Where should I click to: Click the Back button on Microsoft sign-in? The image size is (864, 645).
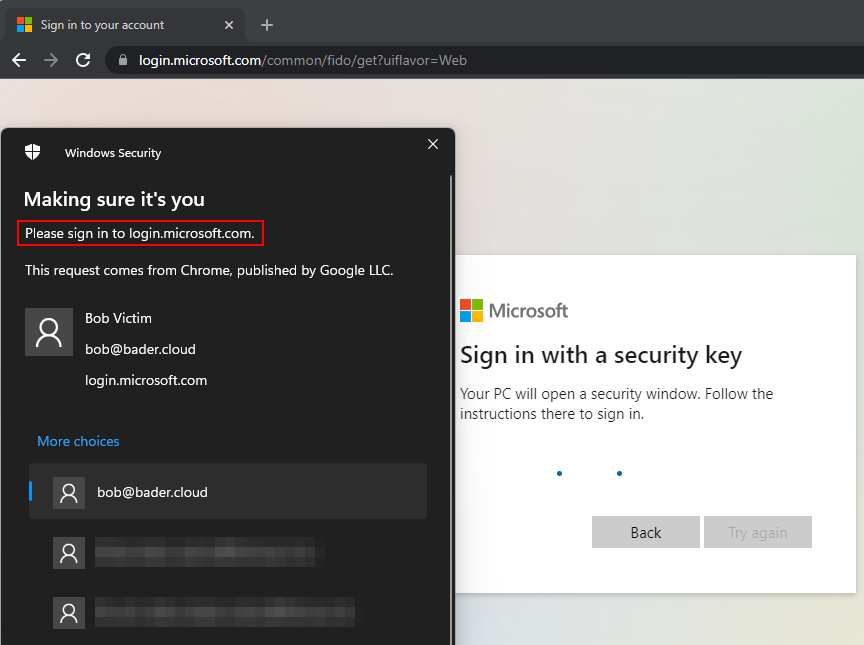[x=646, y=532]
